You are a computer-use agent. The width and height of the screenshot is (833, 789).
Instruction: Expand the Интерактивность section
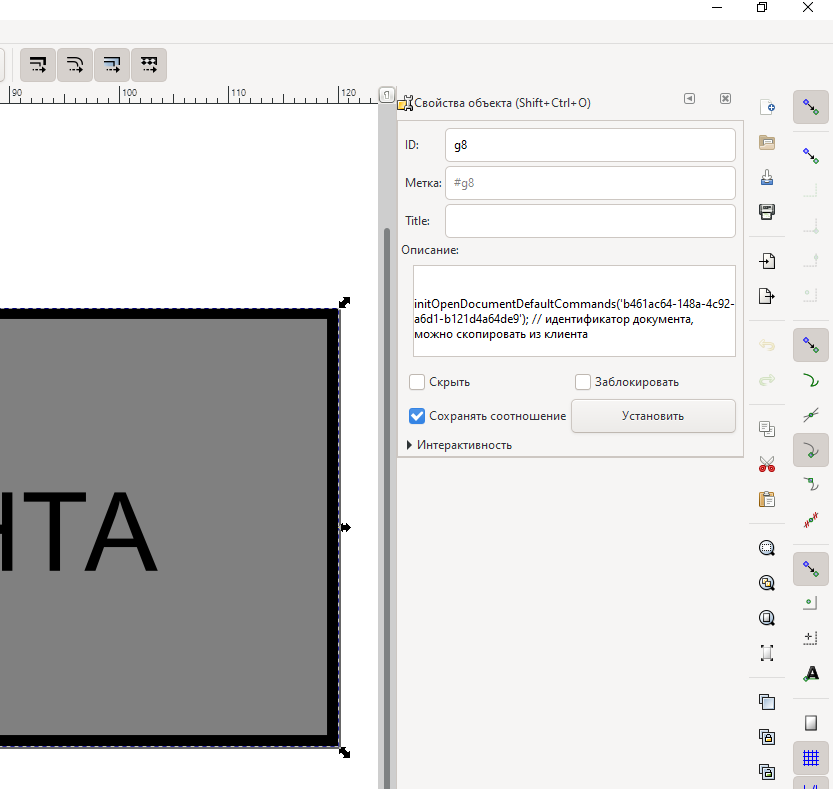pyautogui.click(x=410, y=445)
